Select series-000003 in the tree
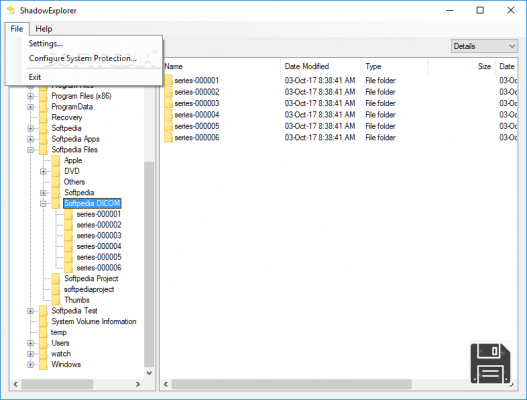The height and width of the screenshot is (400, 527). click(99, 236)
